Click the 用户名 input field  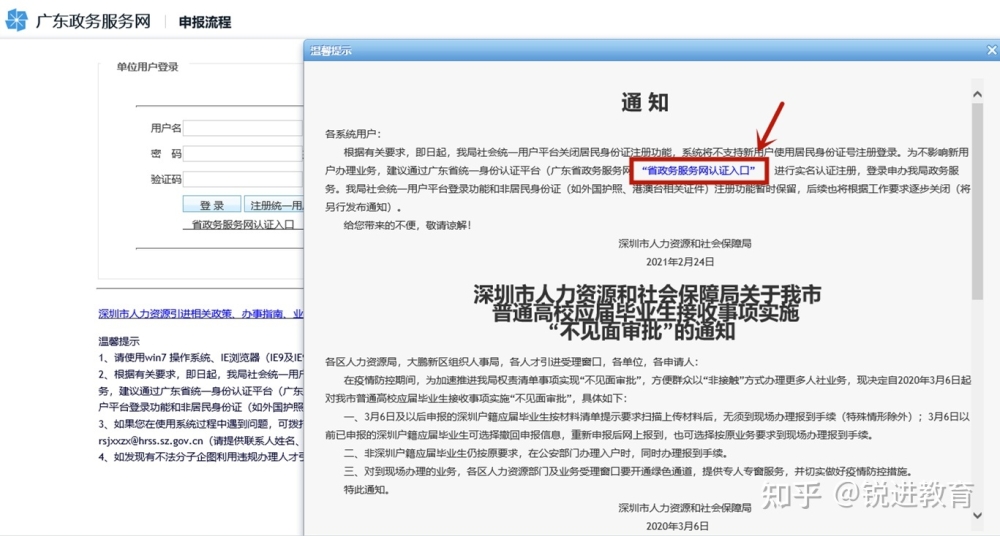click(243, 128)
